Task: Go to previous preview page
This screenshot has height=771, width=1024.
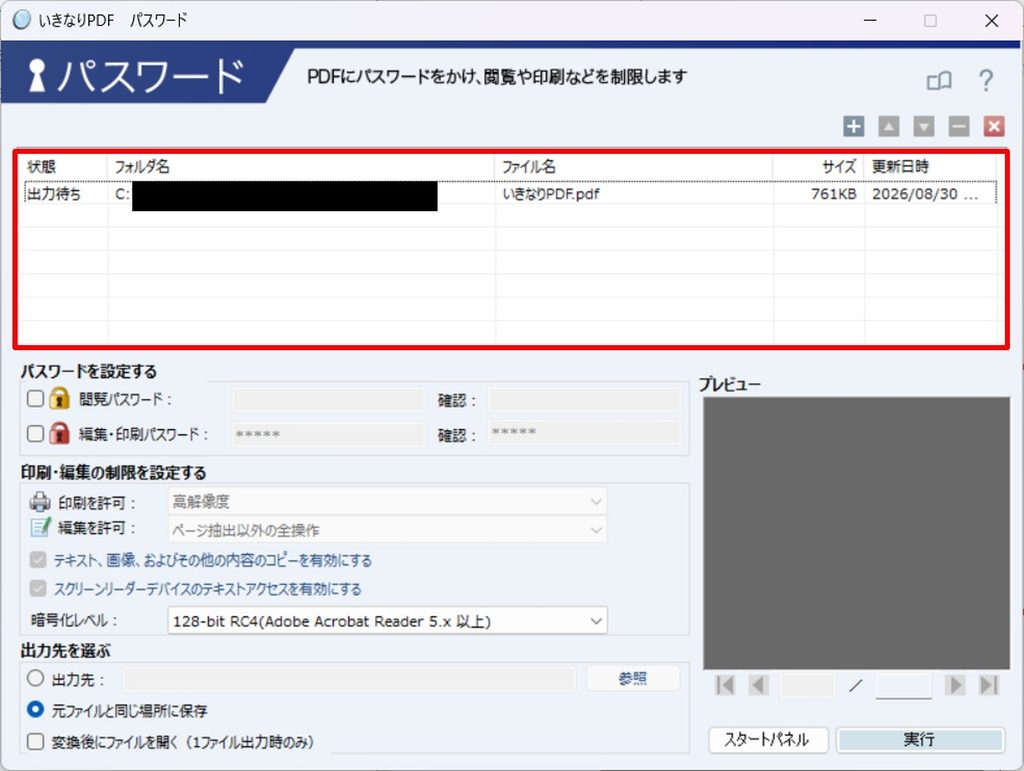Action: (x=758, y=685)
